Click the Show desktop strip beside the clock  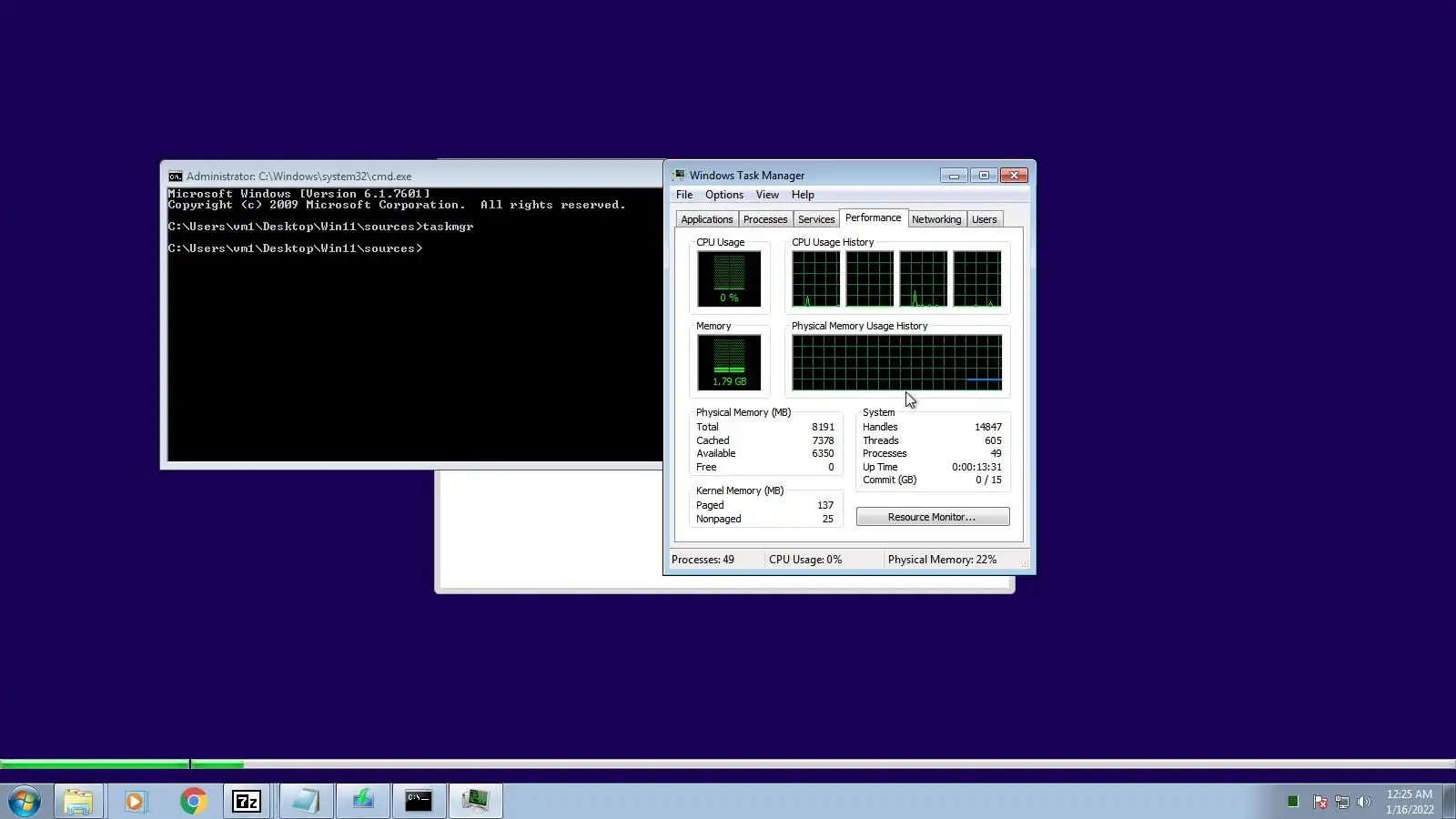click(1450, 802)
